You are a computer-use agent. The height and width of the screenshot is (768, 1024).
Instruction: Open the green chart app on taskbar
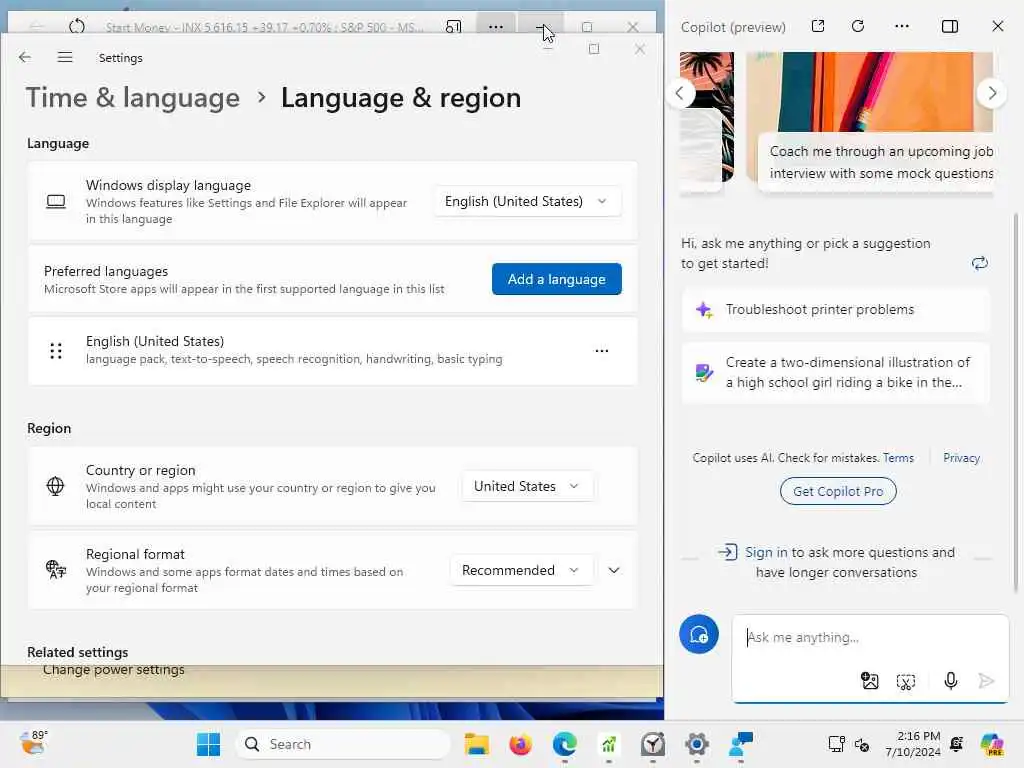click(x=609, y=744)
